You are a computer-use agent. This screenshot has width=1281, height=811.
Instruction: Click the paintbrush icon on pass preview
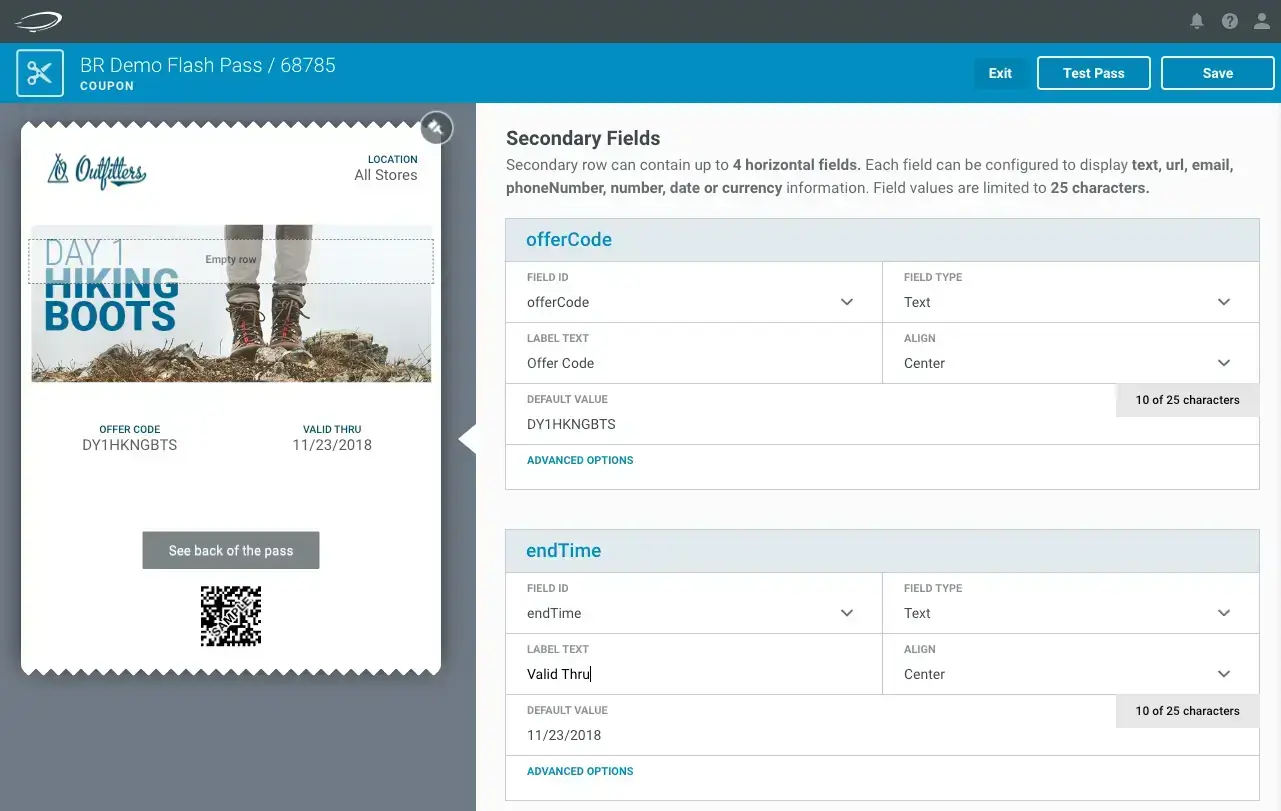coord(436,127)
